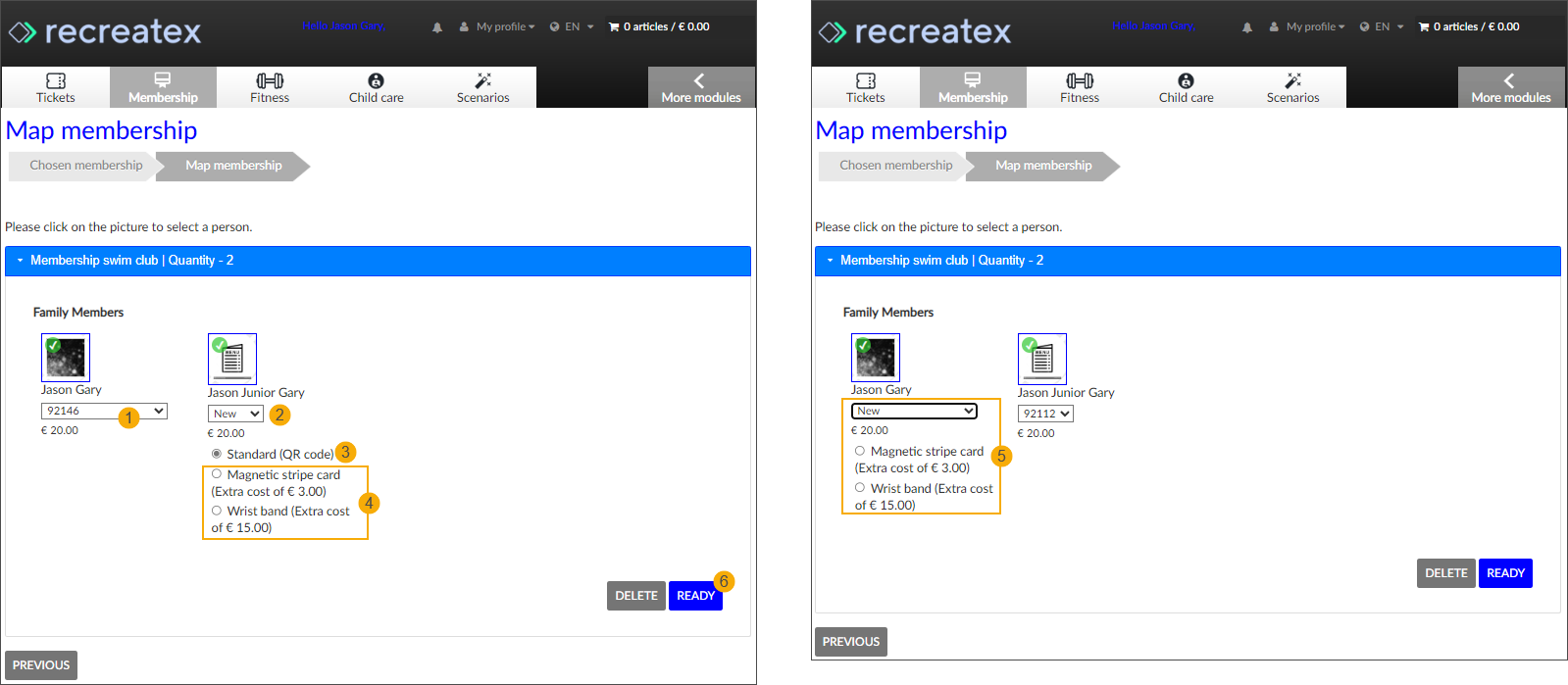
Task: Select Wrist band option in right window
Action: [x=860, y=487]
